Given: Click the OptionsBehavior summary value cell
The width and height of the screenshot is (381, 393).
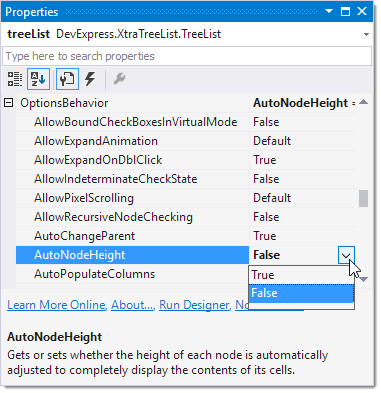Looking at the screenshot, I should (302, 103).
